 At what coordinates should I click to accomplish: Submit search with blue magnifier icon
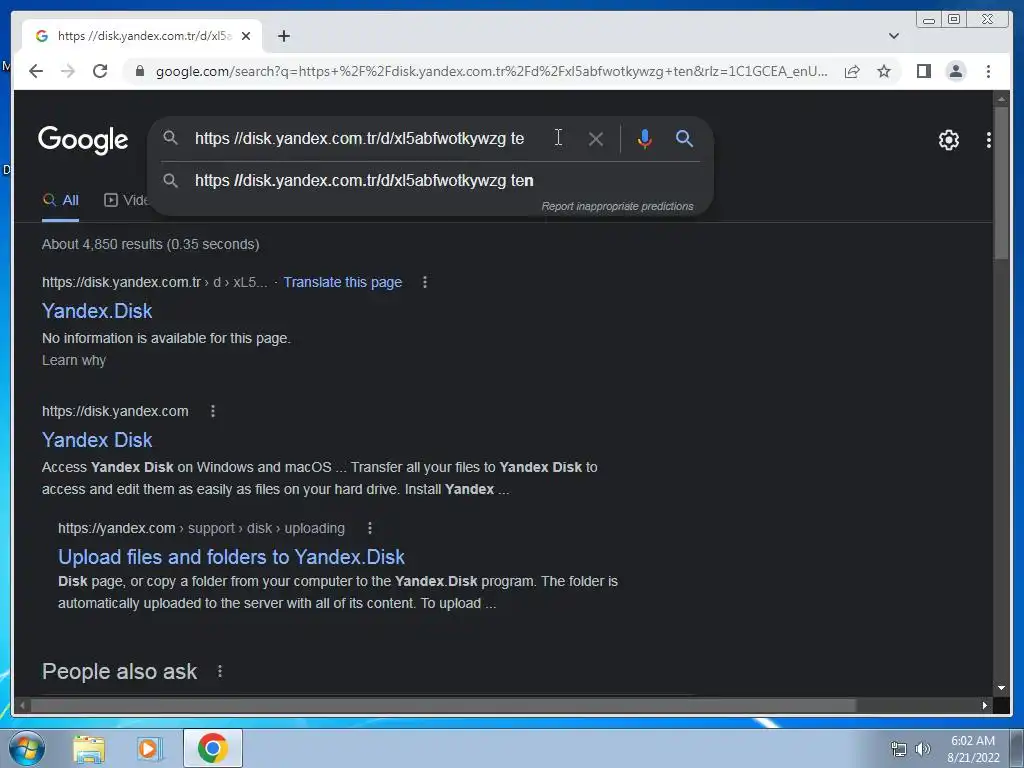click(684, 138)
